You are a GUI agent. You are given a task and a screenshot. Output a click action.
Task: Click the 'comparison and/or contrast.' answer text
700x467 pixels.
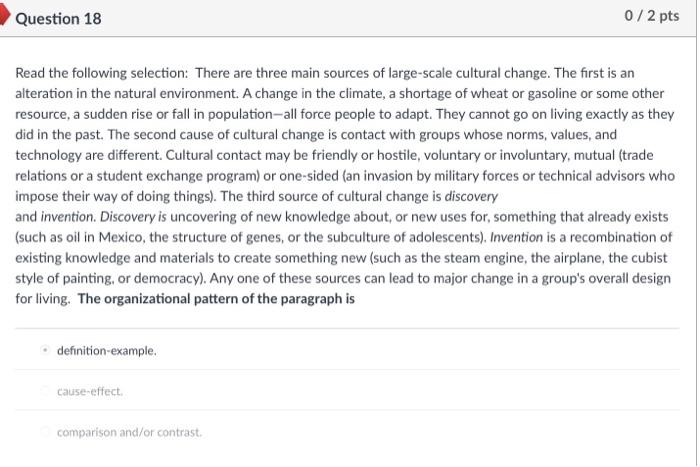129,432
